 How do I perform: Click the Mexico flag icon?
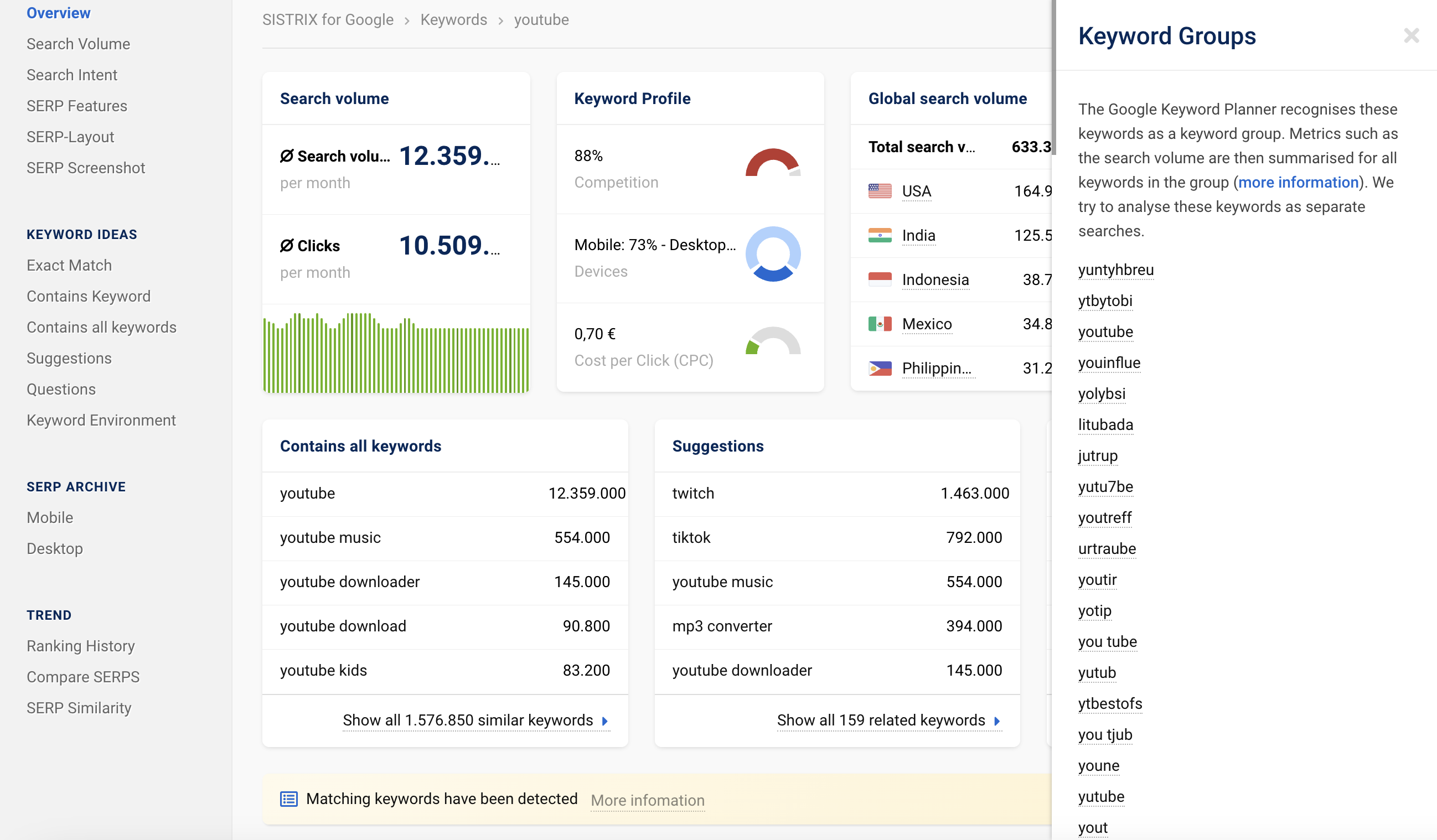(880, 324)
